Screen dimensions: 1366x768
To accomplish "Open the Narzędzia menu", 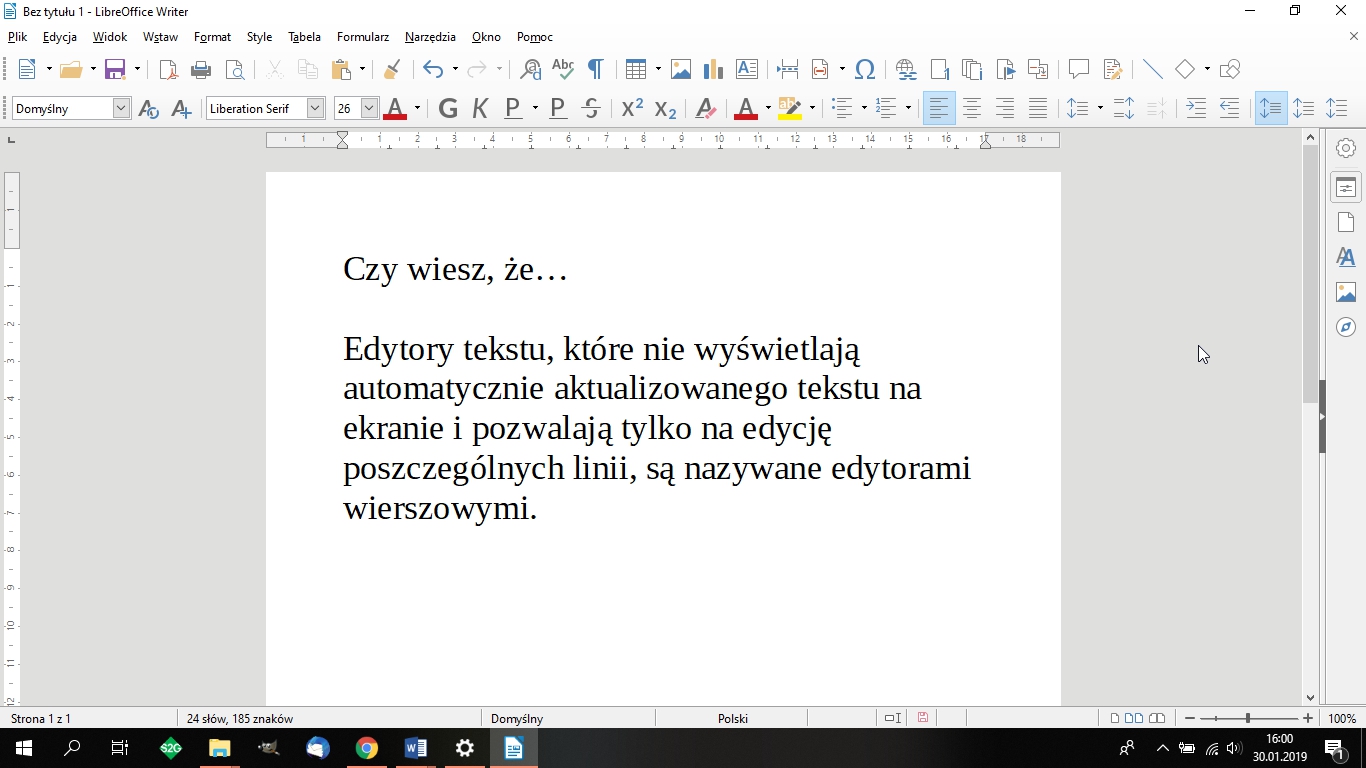I will (429, 37).
